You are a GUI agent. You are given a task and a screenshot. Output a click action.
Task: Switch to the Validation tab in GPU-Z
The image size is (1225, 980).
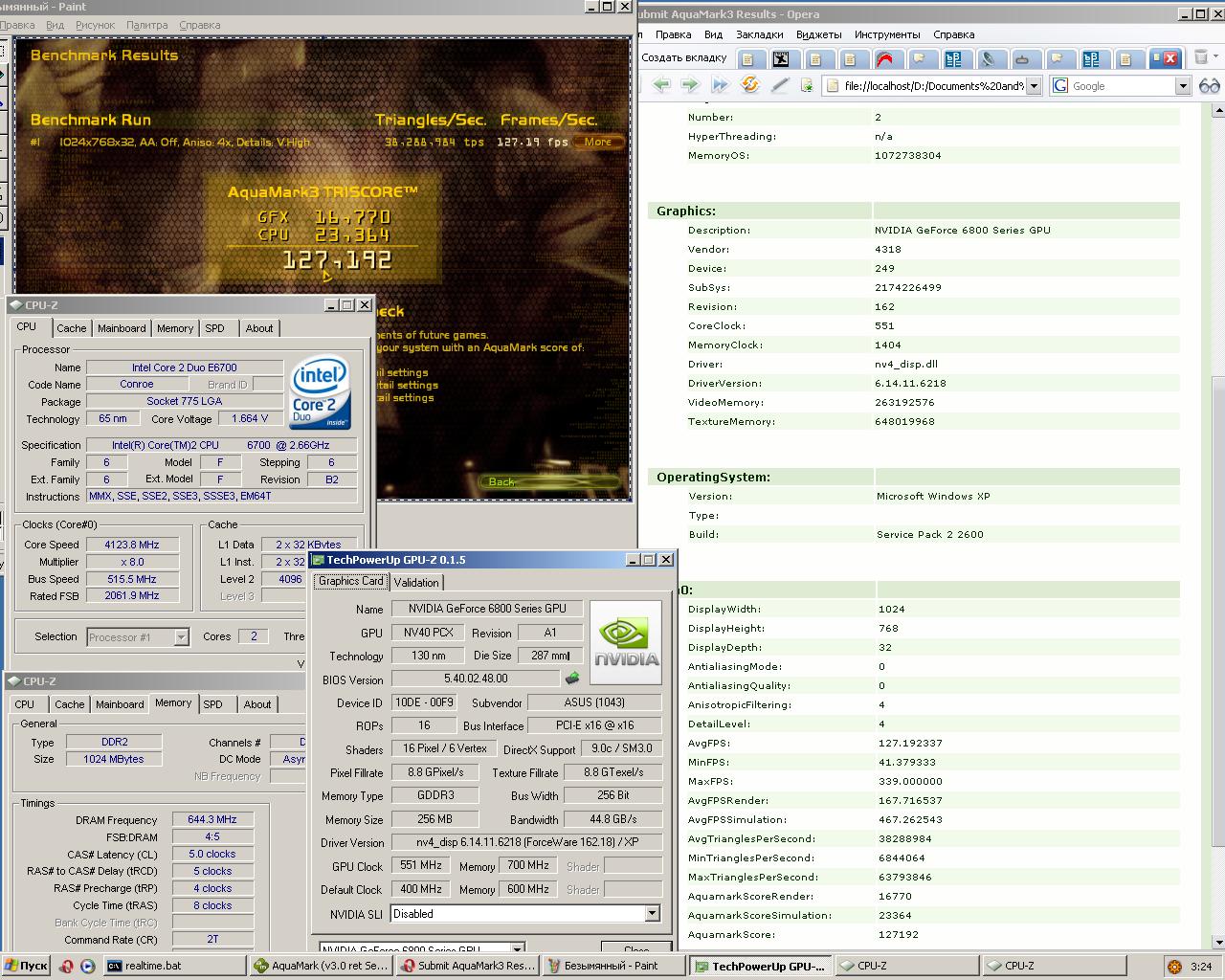pyautogui.click(x=416, y=582)
